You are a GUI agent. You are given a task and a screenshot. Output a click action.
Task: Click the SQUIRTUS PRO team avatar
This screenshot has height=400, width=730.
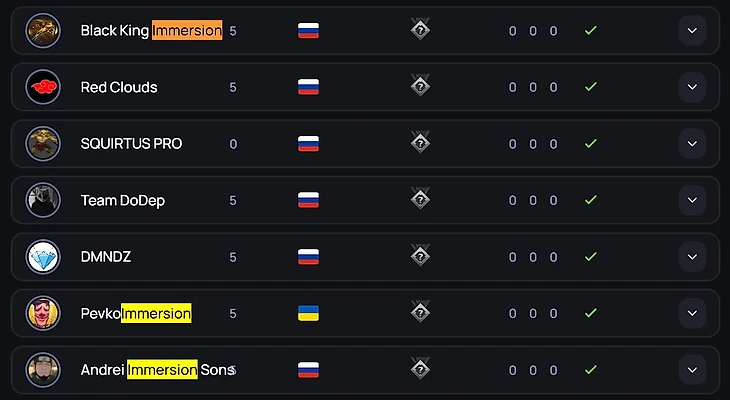point(43,144)
